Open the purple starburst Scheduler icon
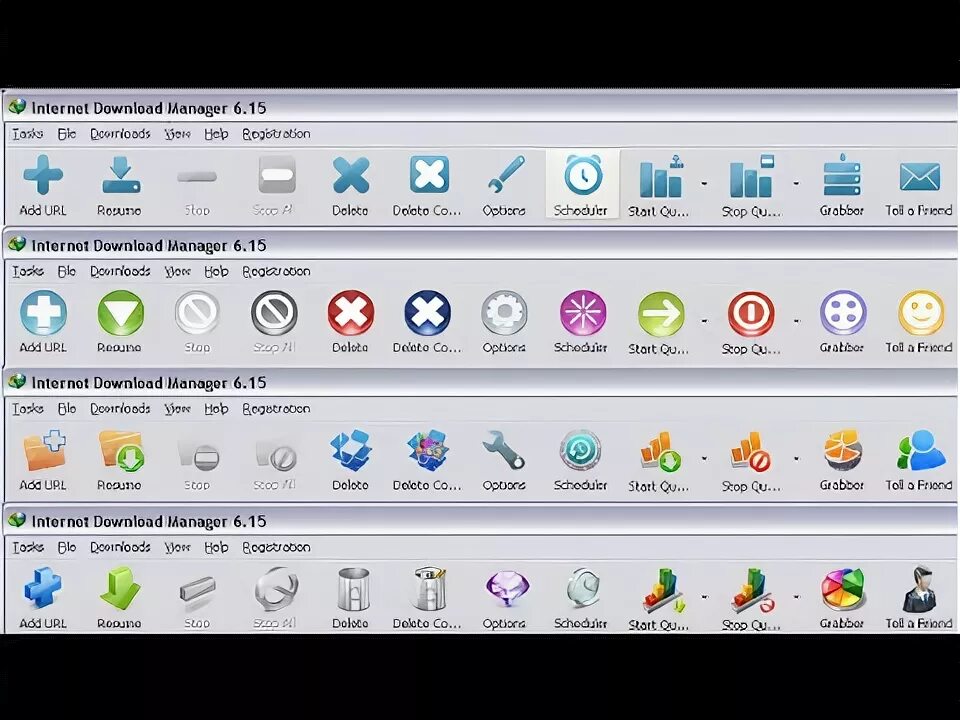This screenshot has width=960, height=720. pyautogui.click(x=583, y=312)
